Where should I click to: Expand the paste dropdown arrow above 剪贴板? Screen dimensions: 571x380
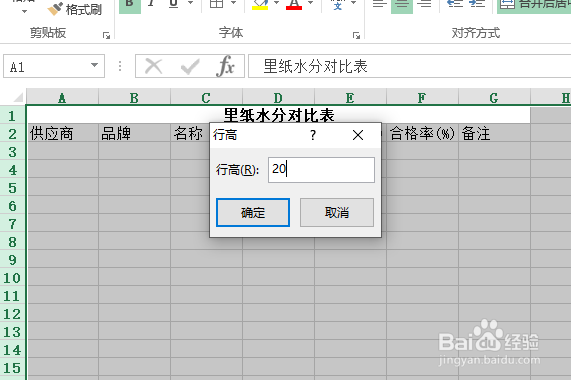(24, 11)
